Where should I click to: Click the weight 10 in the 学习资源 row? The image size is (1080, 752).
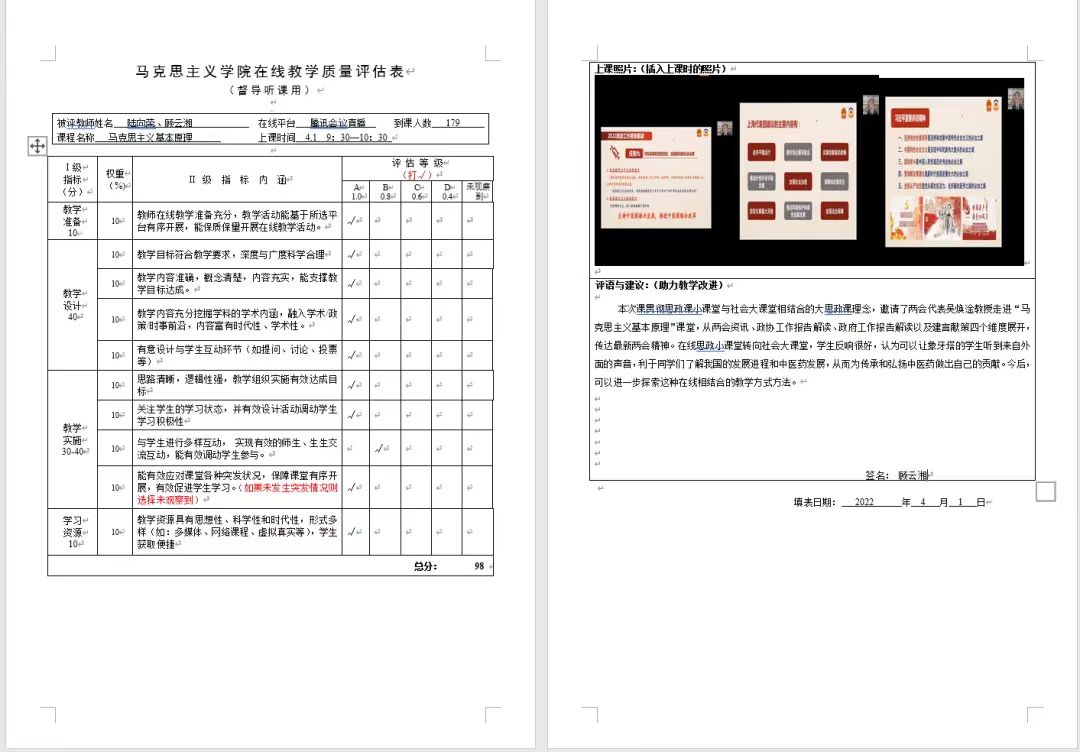[116, 532]
